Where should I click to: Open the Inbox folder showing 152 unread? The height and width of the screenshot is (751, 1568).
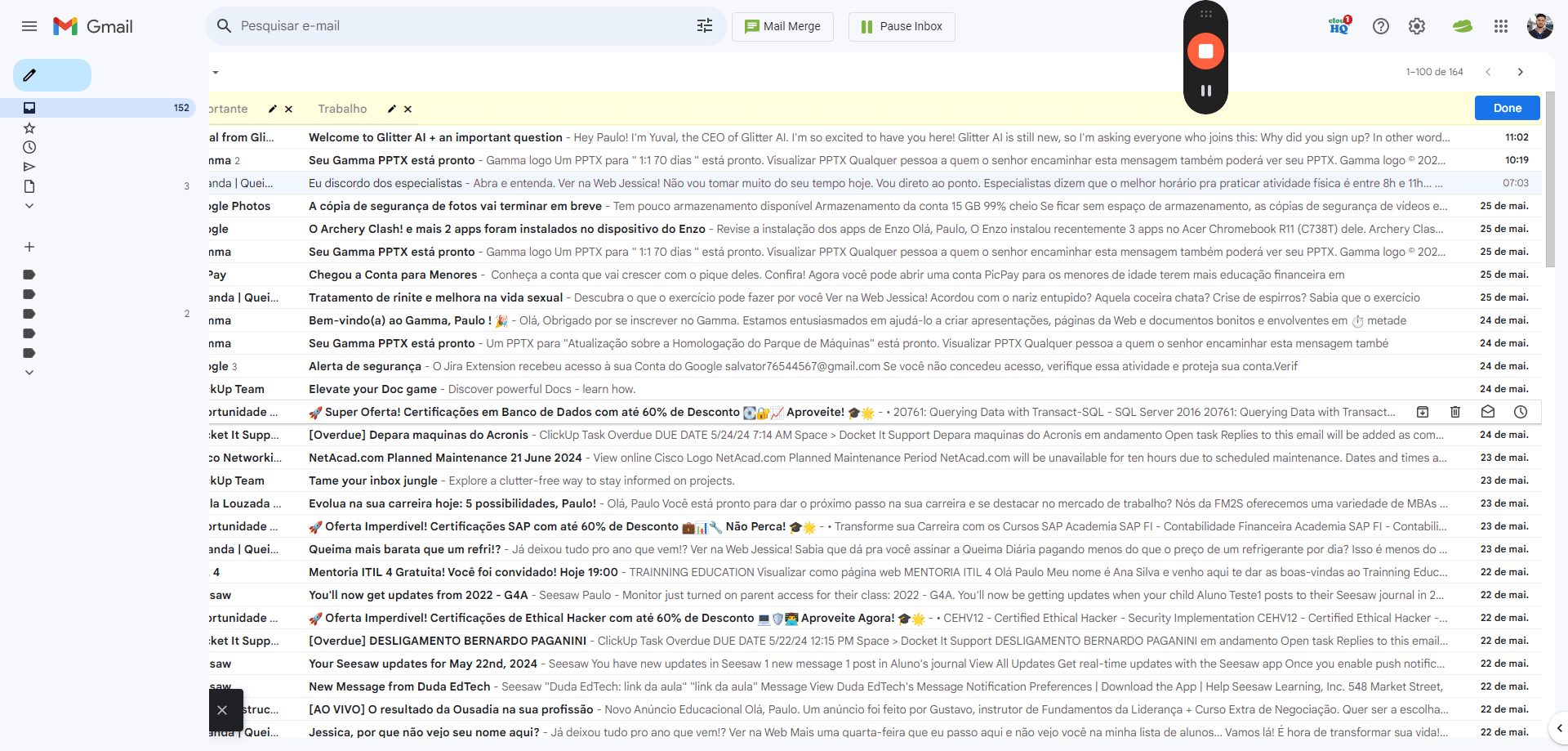98,108
